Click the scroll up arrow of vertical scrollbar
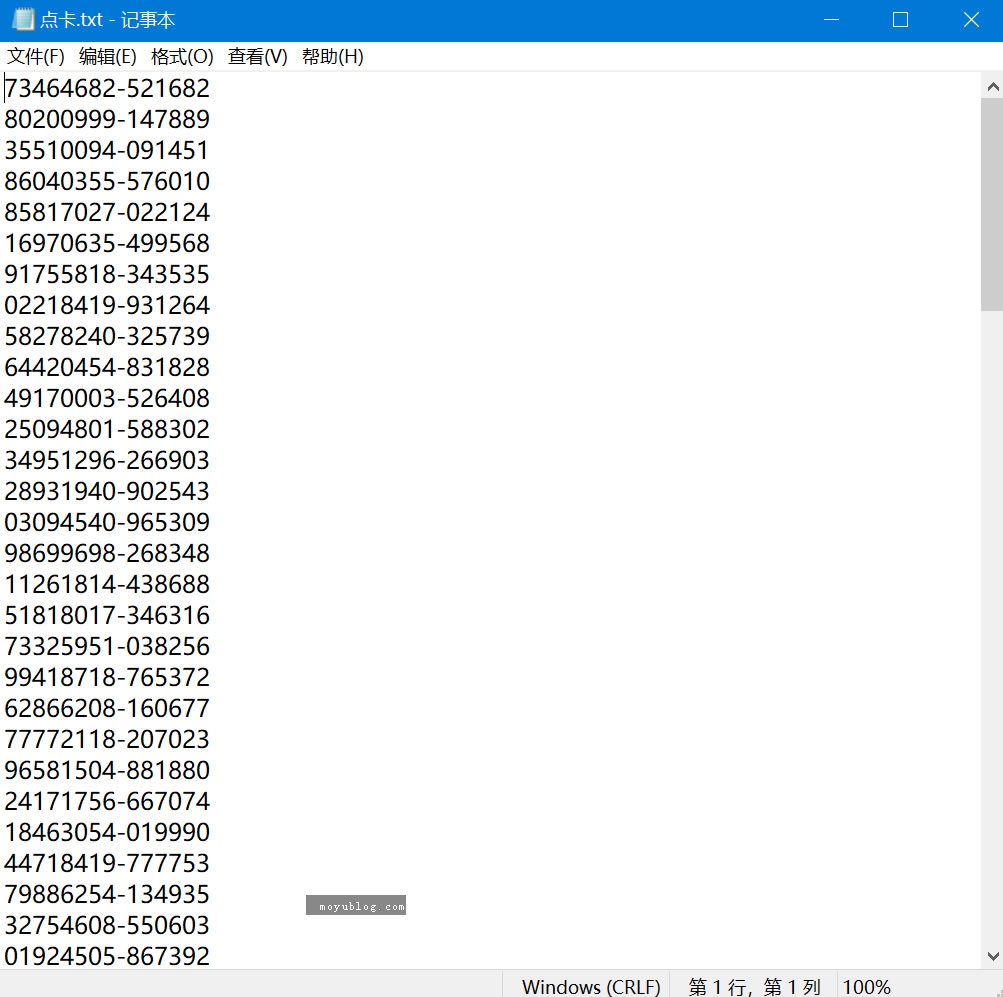1003x997 pixels. click(x=992, y=88)
